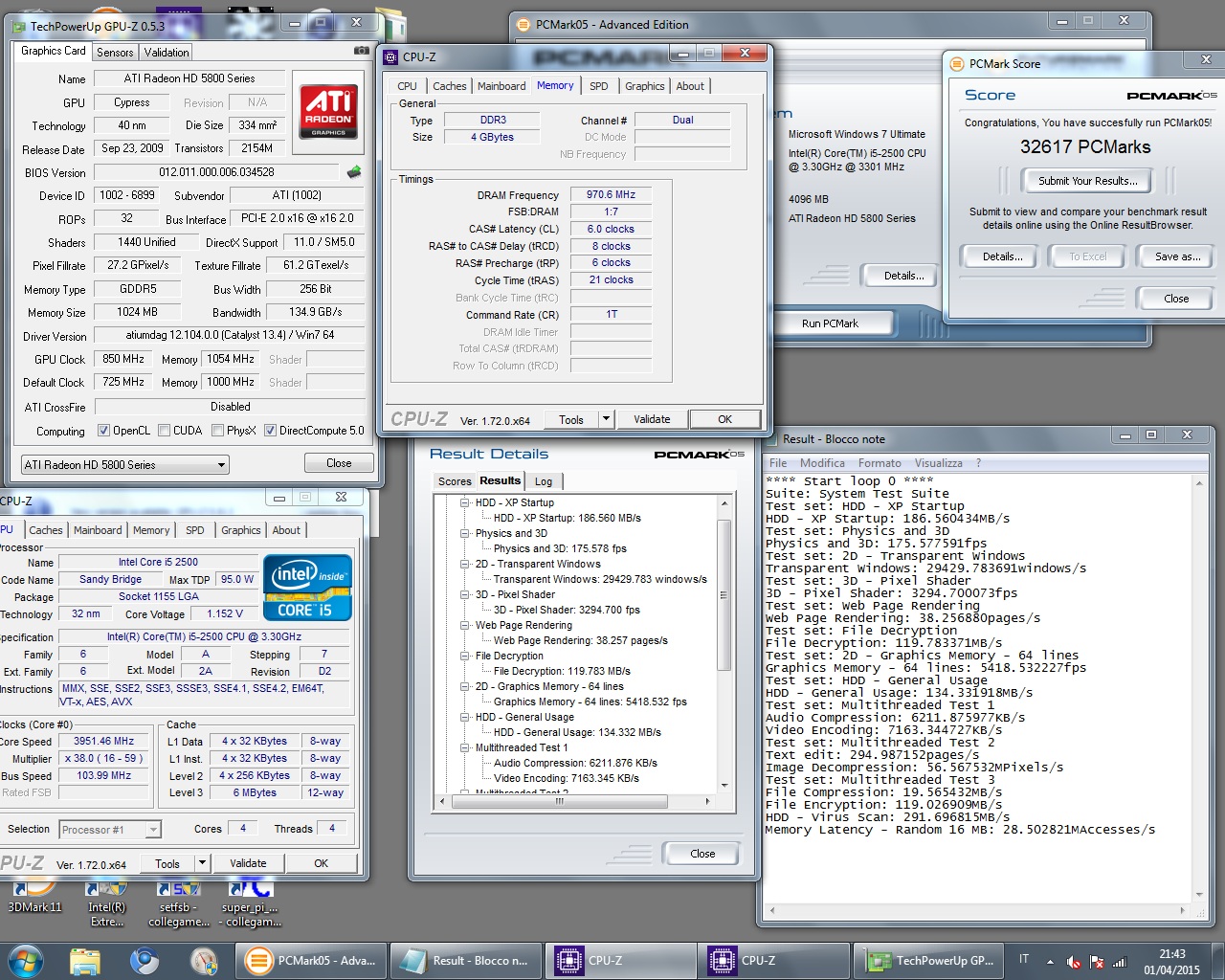Click the Result Details vertical scrollbar thumb
Viewport: 1225px width, 980px height.
tap(724, 594)
